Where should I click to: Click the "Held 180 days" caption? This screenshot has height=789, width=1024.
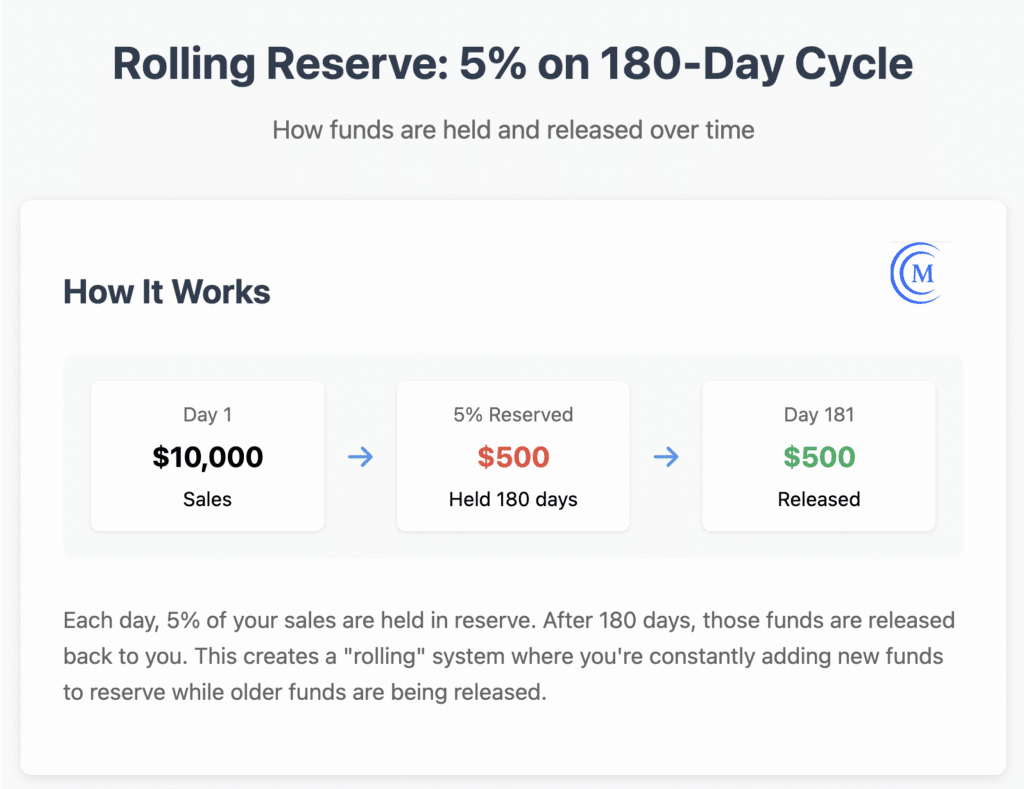click(x=513, y=499)
